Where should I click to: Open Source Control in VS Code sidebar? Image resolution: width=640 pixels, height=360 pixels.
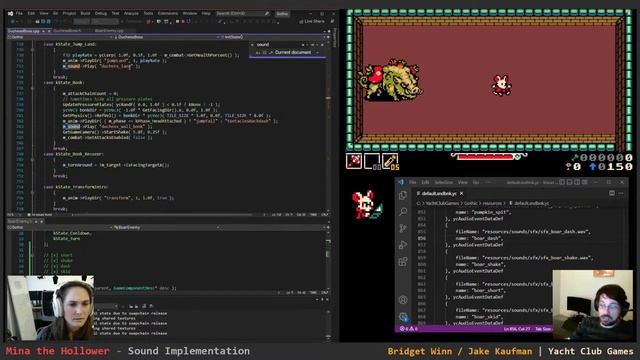coord(403,228)
